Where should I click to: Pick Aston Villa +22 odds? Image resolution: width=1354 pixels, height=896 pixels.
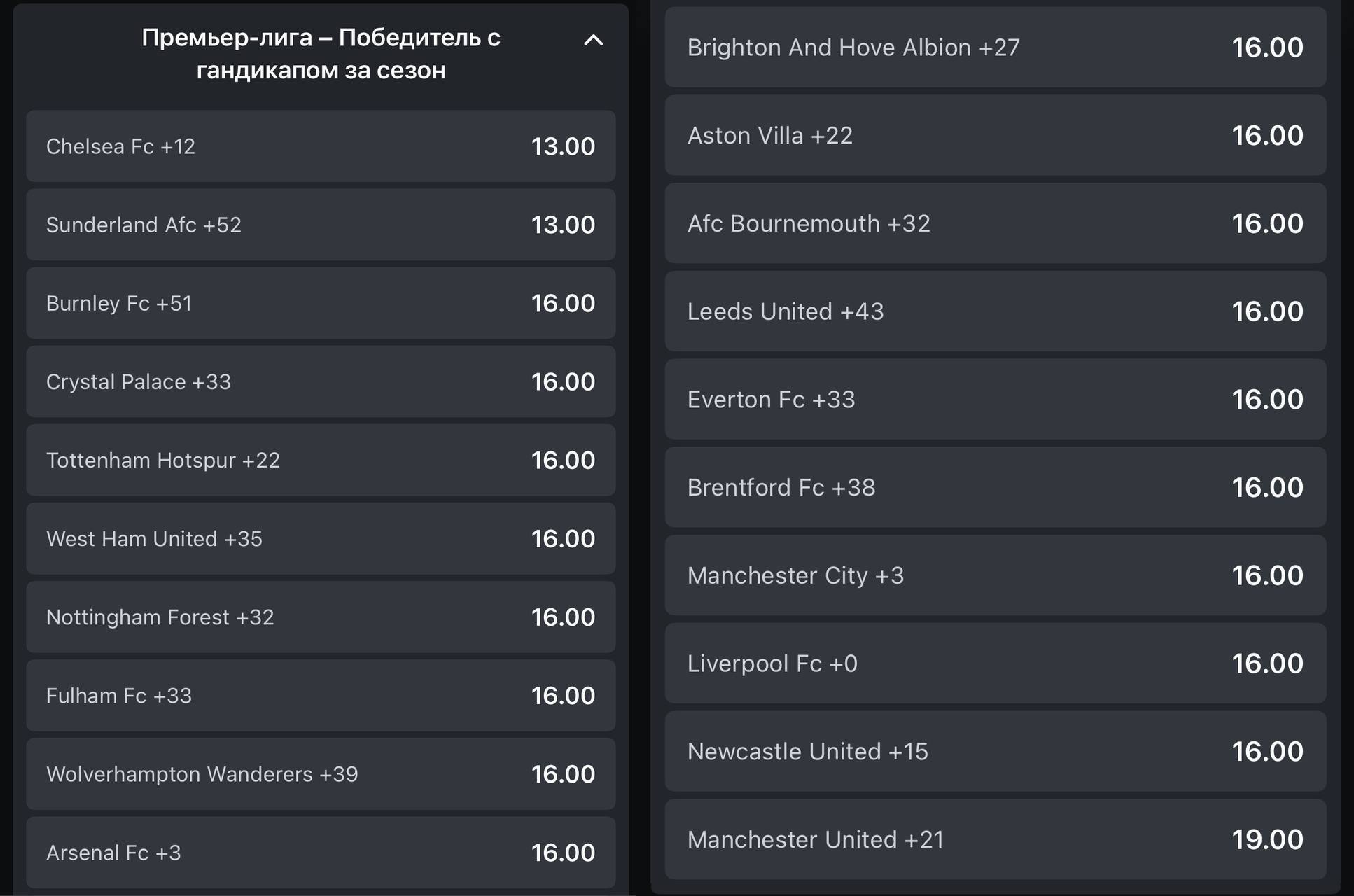click(x=996, y=135)
